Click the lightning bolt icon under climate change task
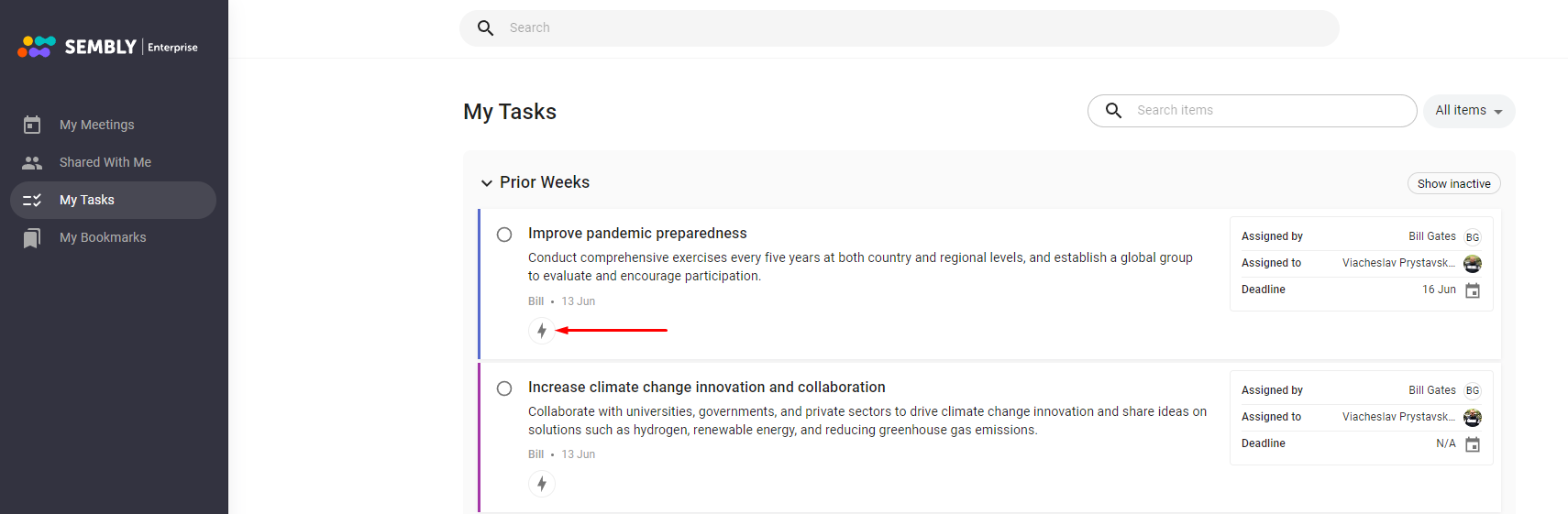This screenshot has height=514, width=1568. point(542,484)
